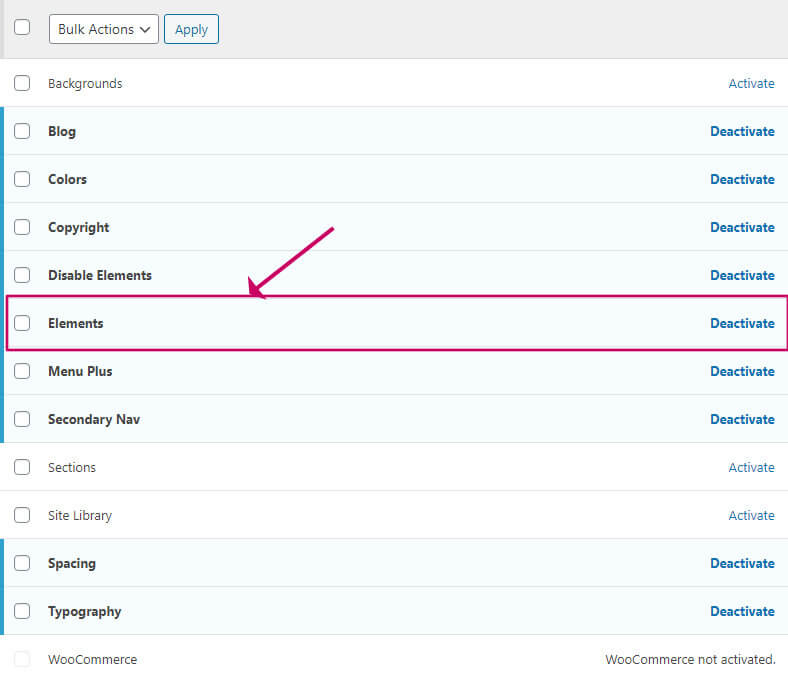
Task: Deactivate the Disable Elements module
Action: click(x=742, y=275)
